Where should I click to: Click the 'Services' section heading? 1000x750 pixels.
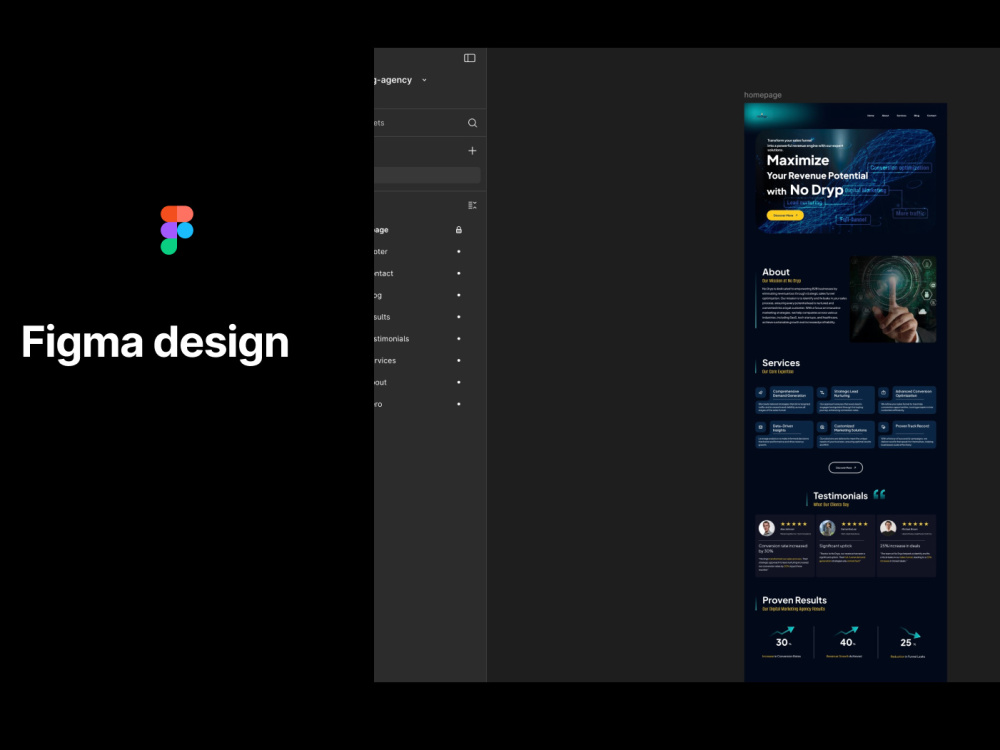click(x=781, y=363)
